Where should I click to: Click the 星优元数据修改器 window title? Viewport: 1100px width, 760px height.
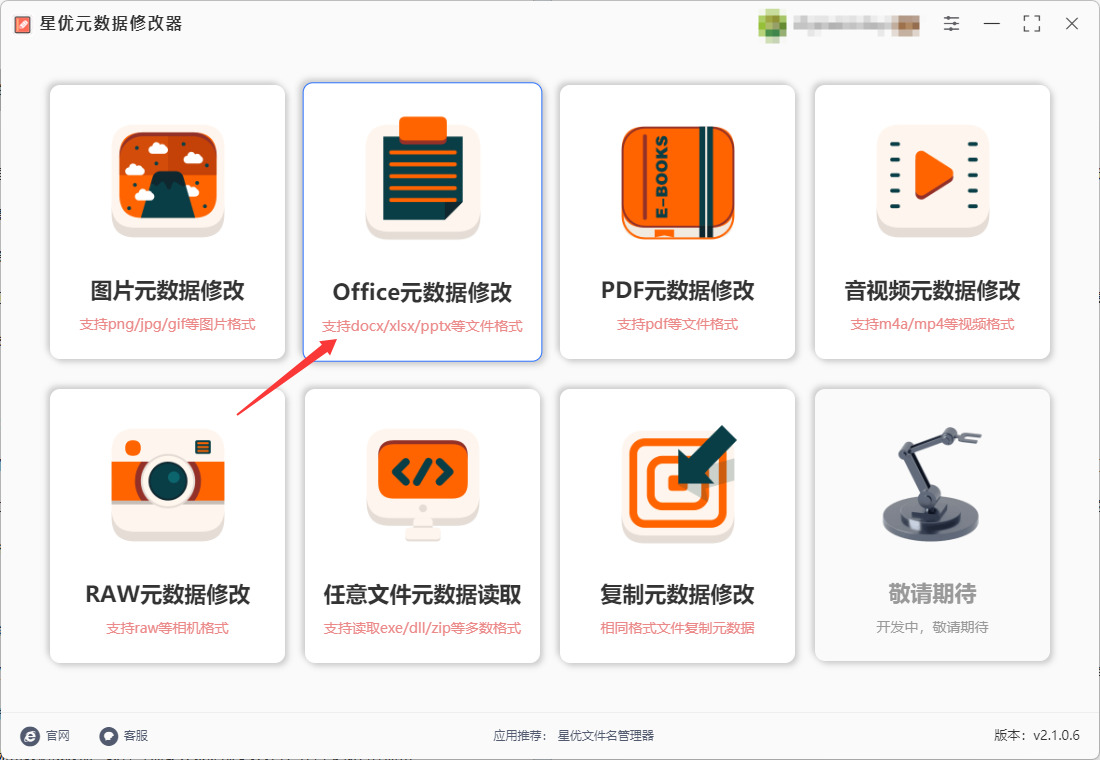pyautogui.click(x=111, y=24)
